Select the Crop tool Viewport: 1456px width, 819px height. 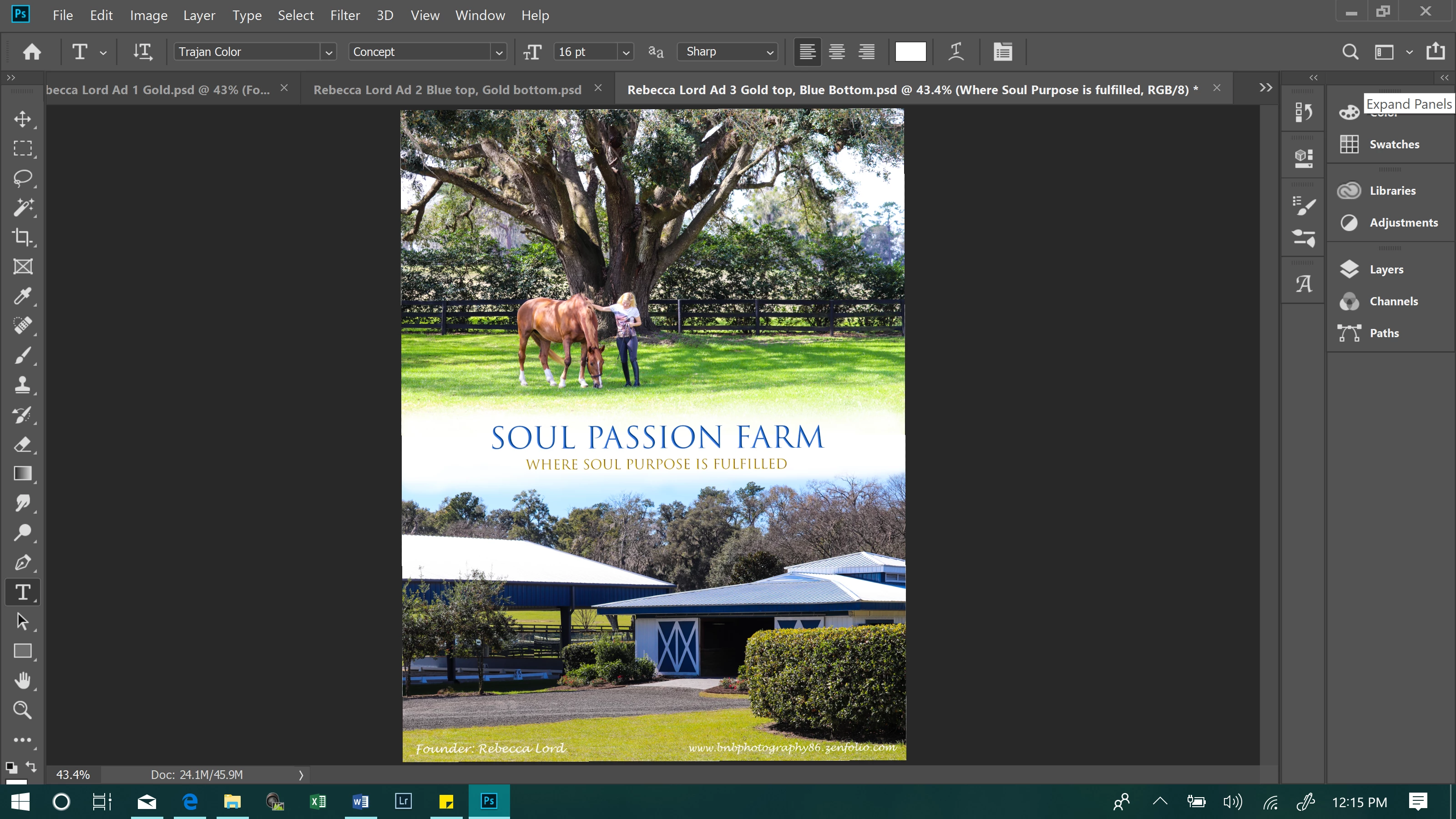coord(23,237)
